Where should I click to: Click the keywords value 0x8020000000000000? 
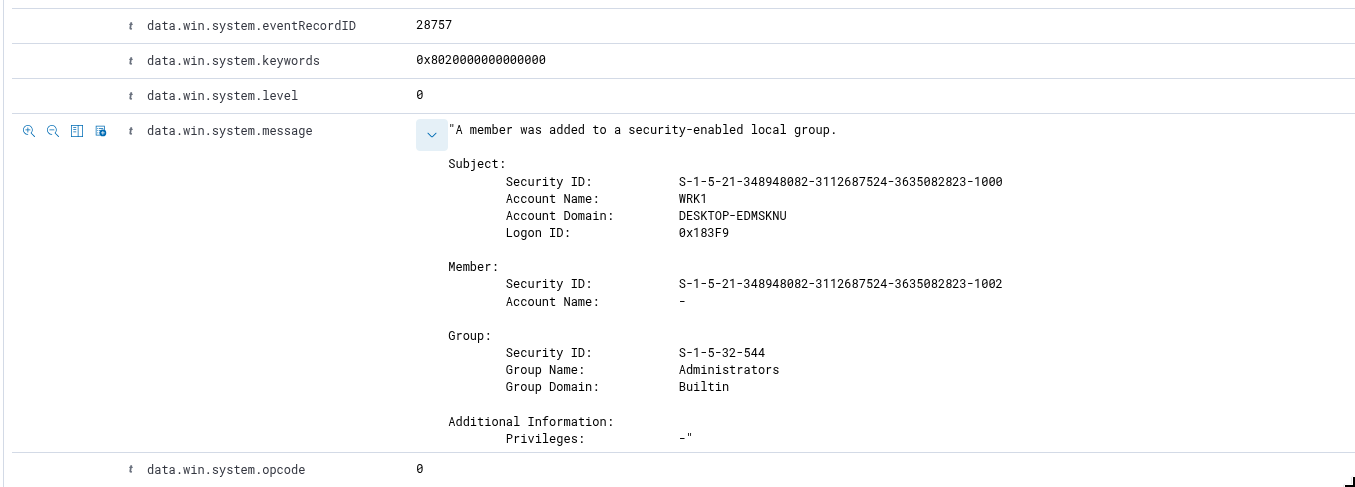pyautogui.click(x=481, y=60)
